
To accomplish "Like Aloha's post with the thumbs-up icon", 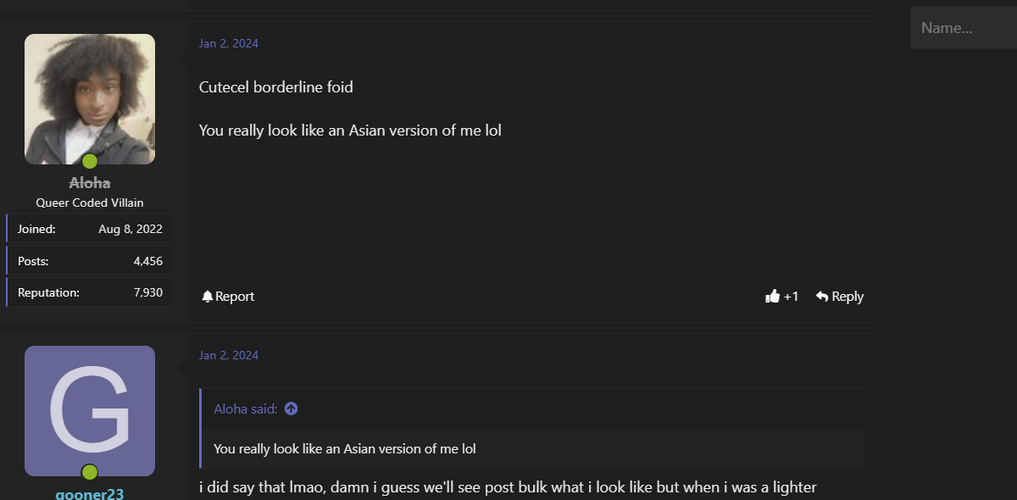I will coord(772,296).
